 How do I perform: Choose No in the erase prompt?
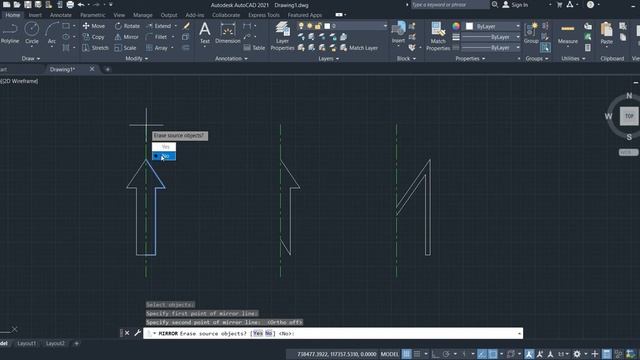pos(164,156)
